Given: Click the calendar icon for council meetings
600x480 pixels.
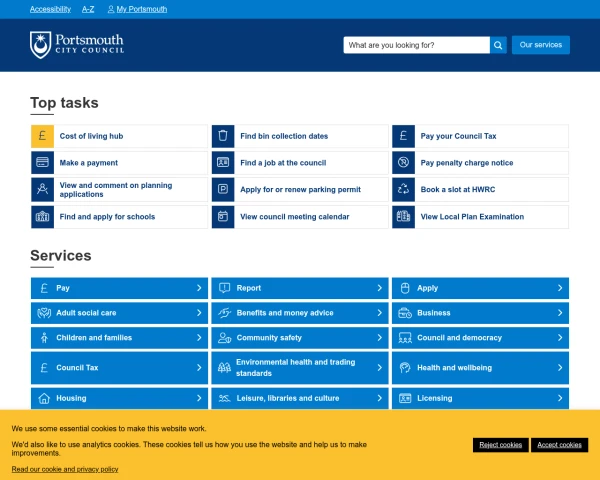Looking at the screenshot, I should point(223,217).
